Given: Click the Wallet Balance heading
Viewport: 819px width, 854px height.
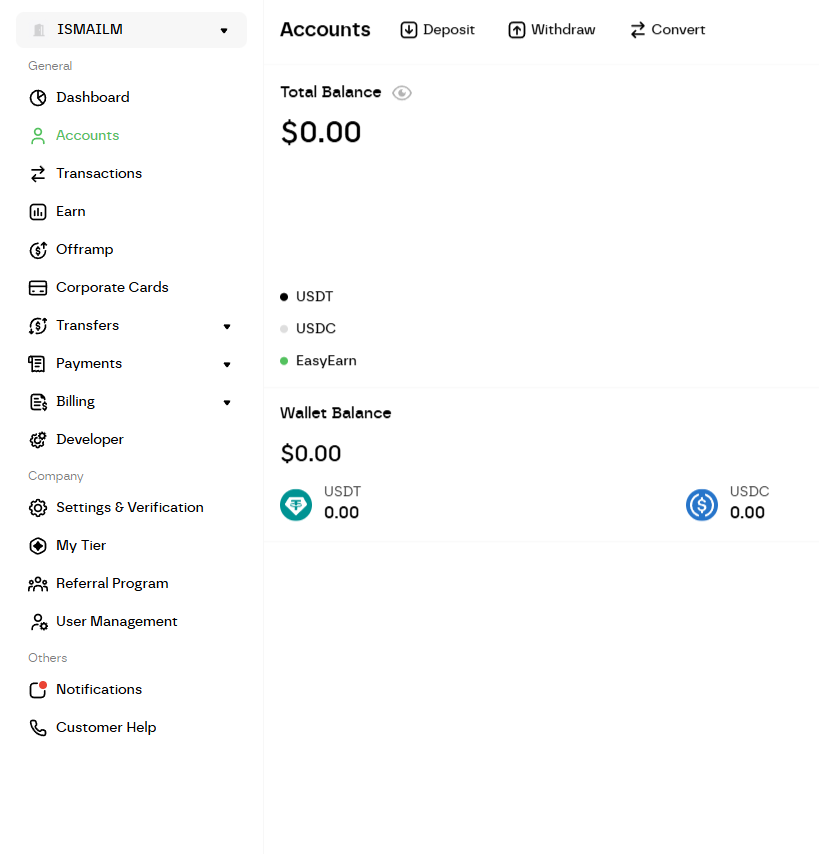Looking at the screenshot, I should point(335,413).
